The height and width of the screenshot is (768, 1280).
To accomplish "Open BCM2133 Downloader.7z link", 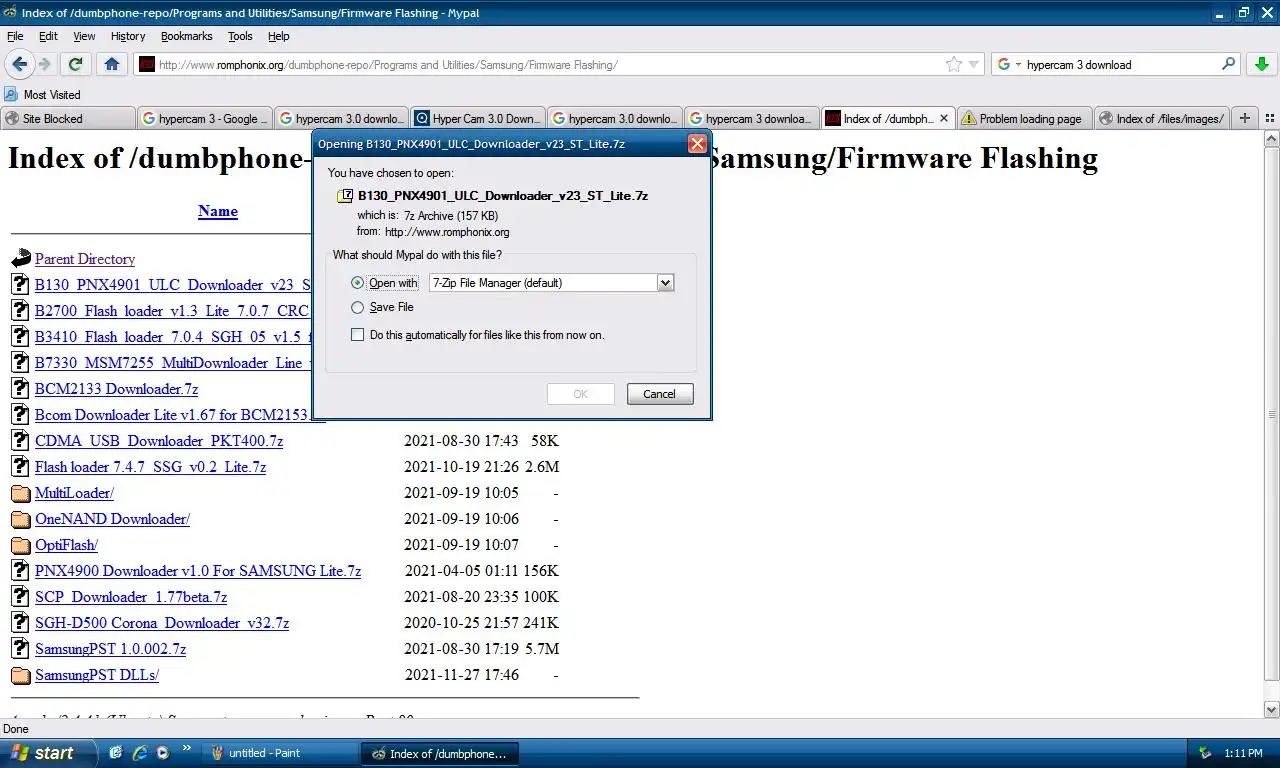I will point(116,389).
